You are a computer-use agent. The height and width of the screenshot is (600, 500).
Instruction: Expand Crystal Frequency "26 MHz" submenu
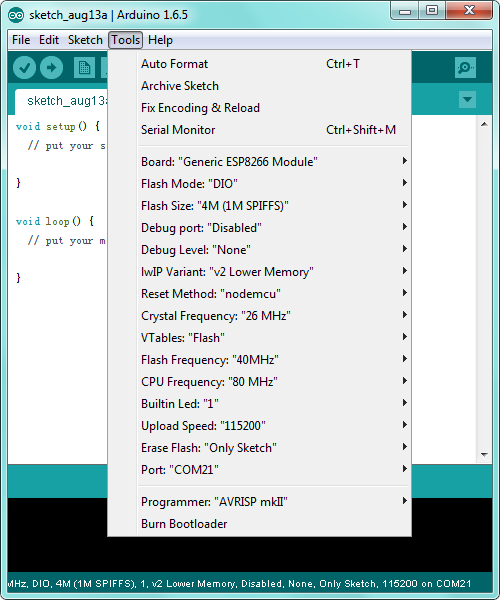(259, 316)
